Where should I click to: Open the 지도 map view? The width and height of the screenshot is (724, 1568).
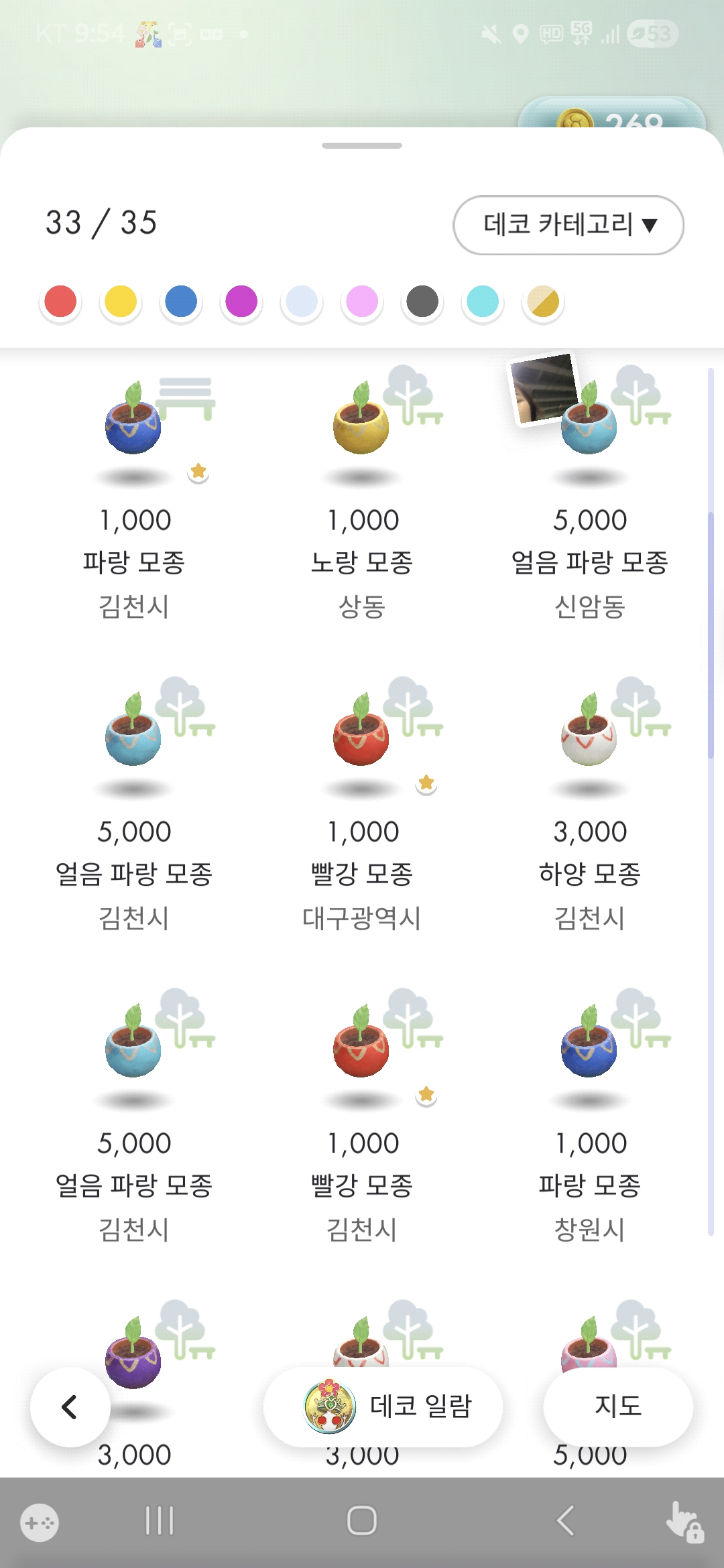click(617, 1406)
